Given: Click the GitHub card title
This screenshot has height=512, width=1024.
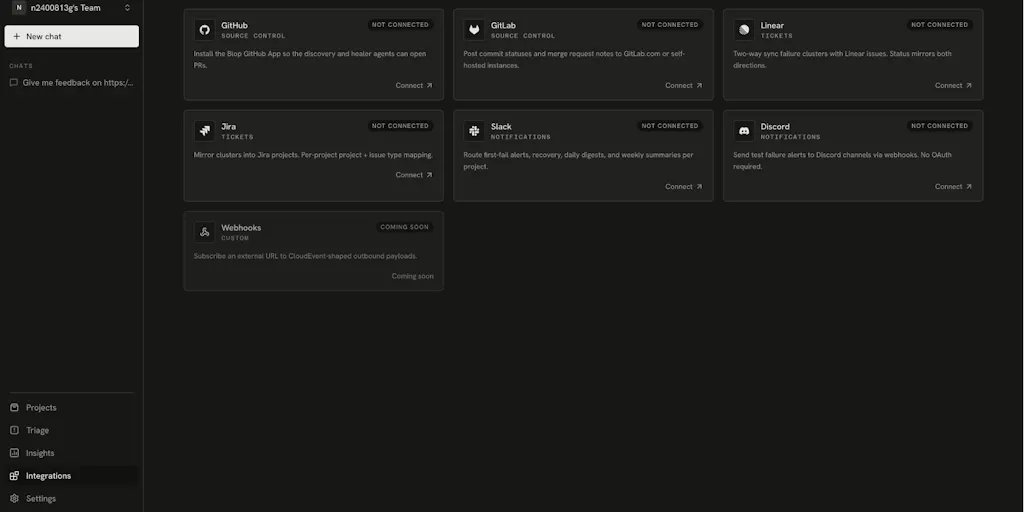Looking at the screenshot, I should pos(234,25).
